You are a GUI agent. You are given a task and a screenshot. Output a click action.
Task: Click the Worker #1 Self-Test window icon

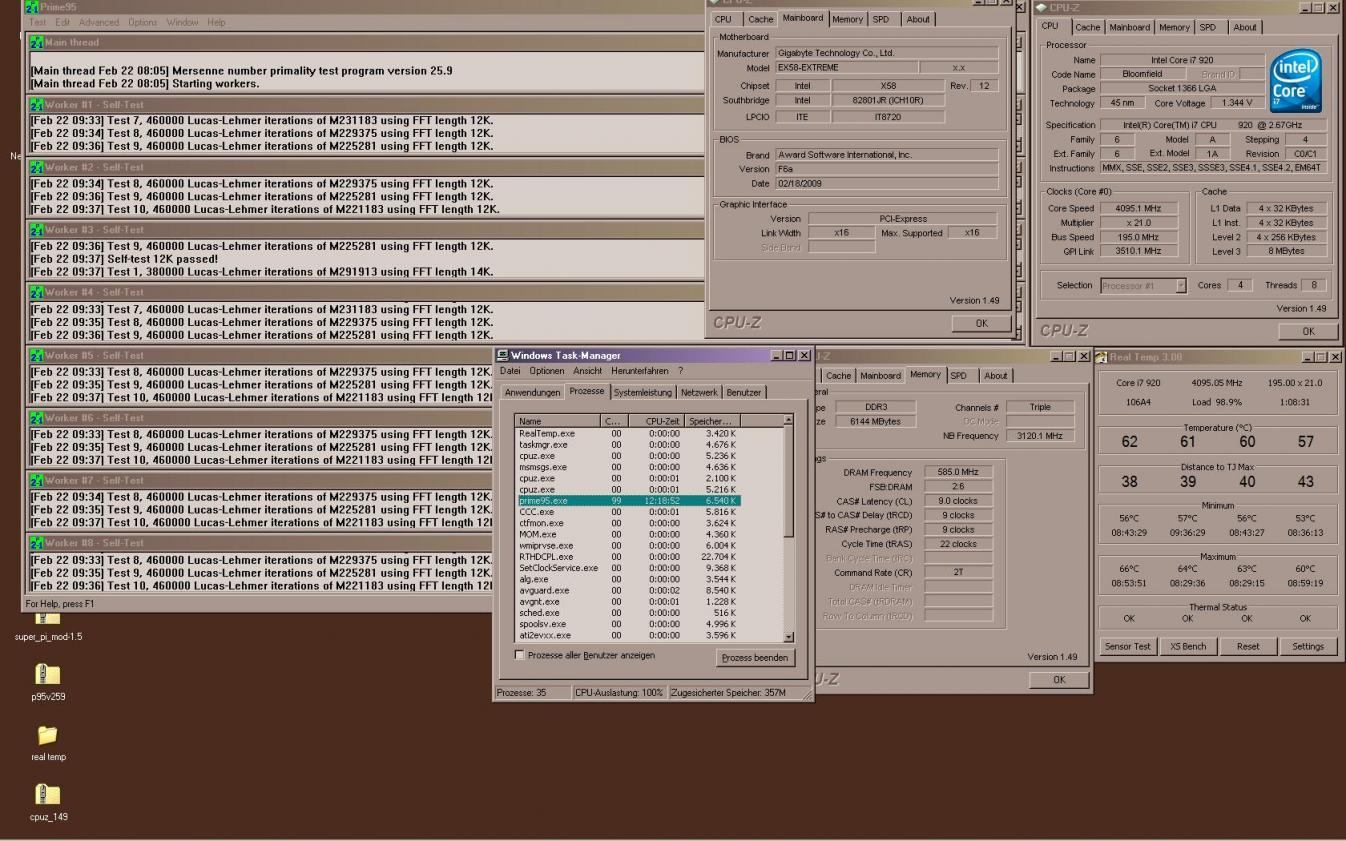[36, 104]
